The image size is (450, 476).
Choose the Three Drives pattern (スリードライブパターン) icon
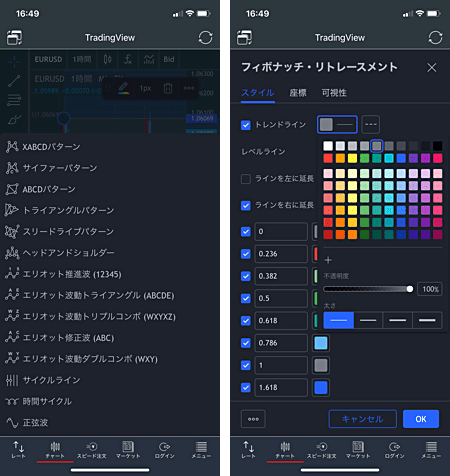click(12, 231)
